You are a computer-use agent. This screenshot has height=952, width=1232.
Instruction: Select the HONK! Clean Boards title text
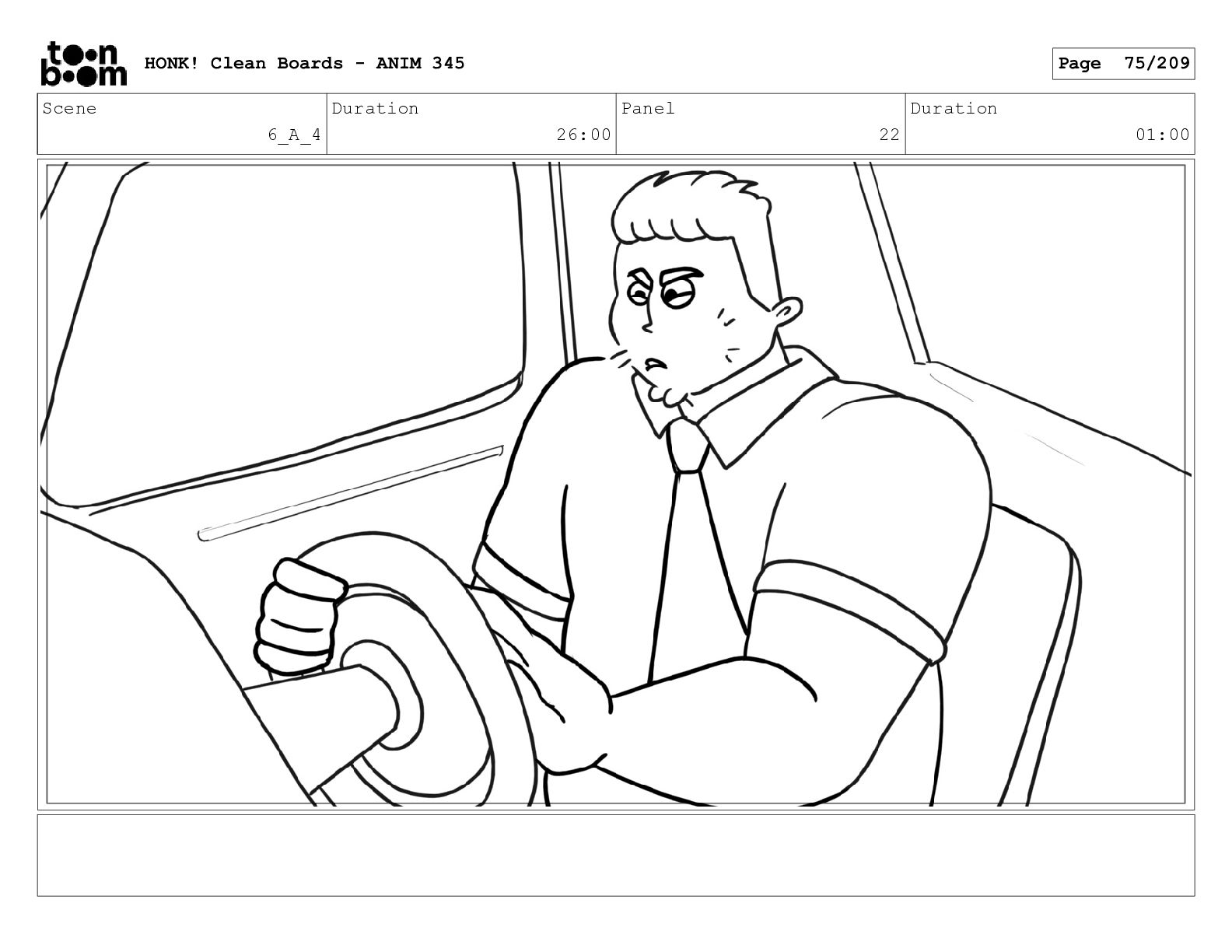click(304, 64)
